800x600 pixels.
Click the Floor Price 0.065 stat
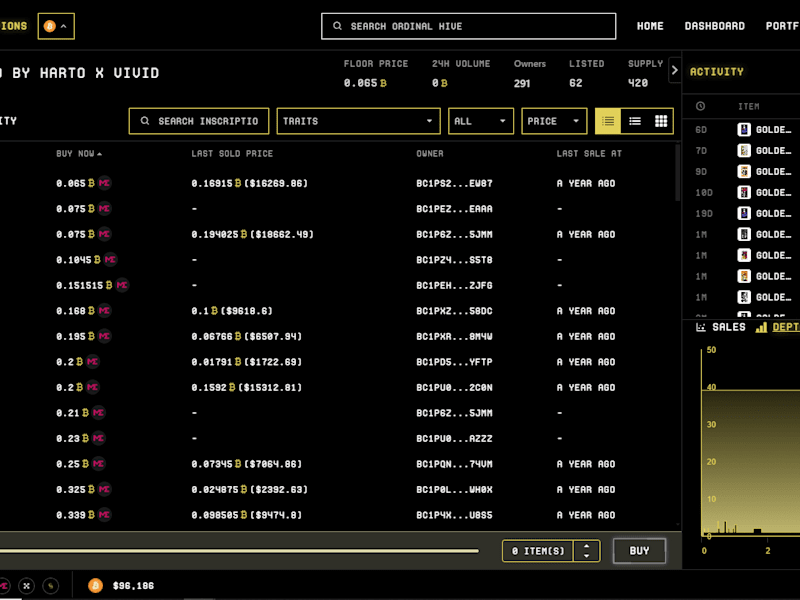376,73
